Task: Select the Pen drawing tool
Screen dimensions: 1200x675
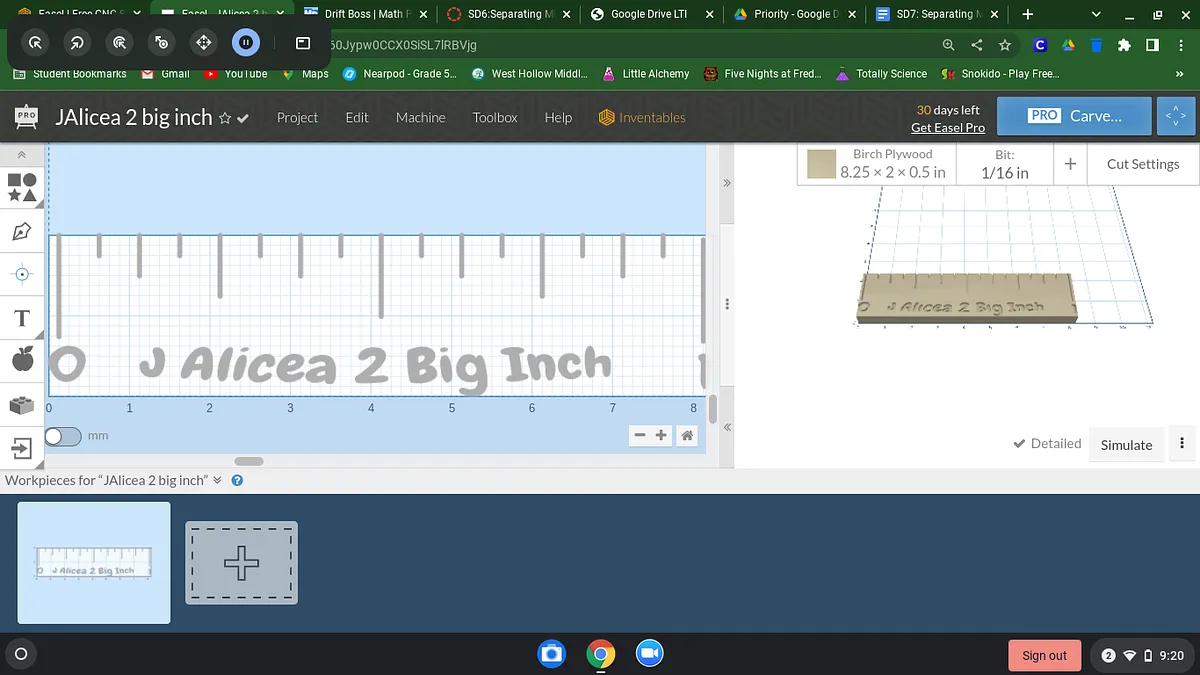Action: (22, 231)
